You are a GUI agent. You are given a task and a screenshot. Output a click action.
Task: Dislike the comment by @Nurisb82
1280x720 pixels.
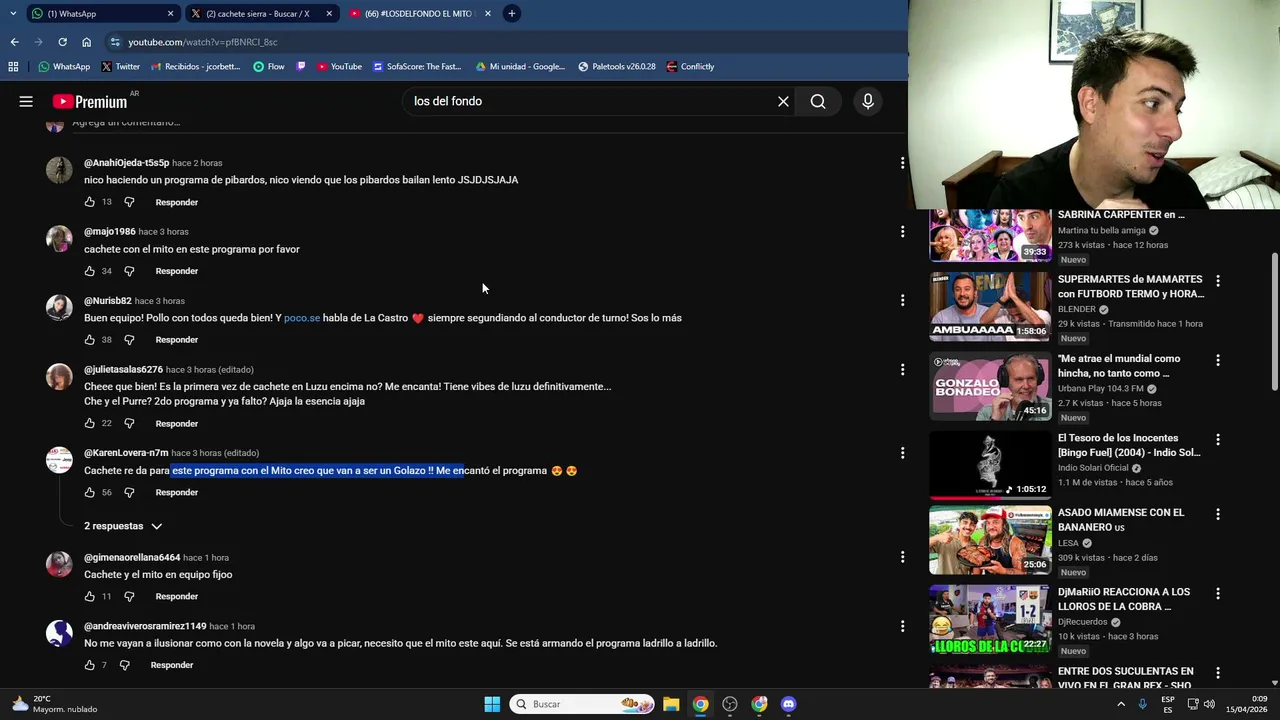(129, 340)
